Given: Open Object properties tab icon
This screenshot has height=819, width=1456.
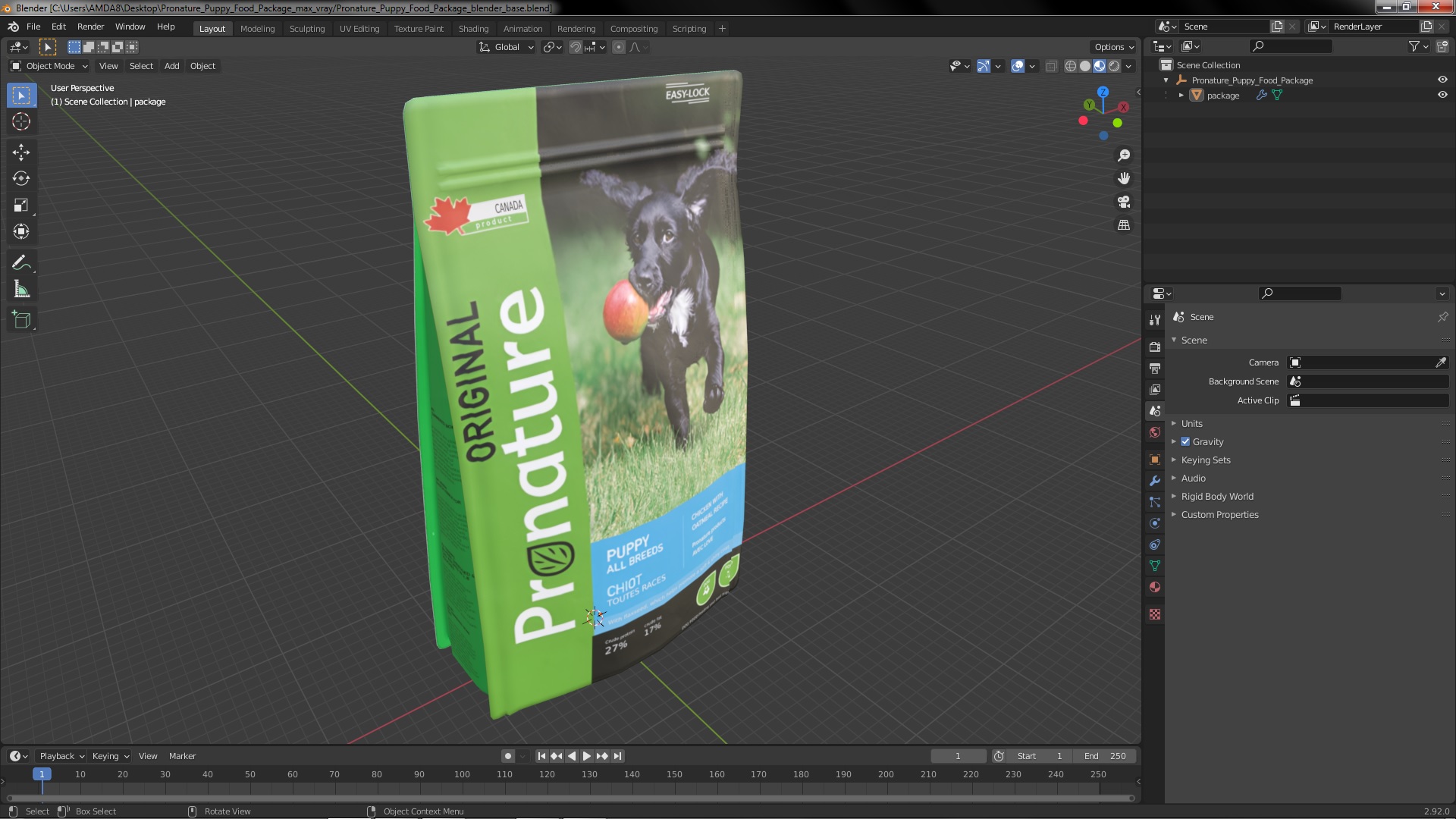Looking at the screenshot, I should [1155, 460].
